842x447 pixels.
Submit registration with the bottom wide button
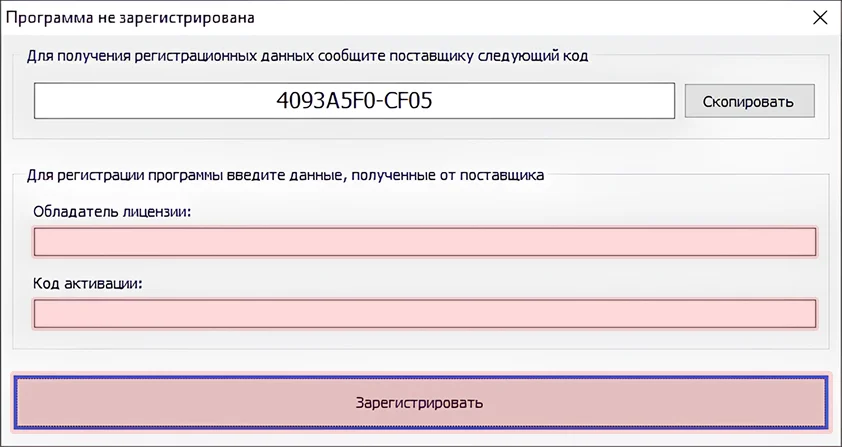[x=420, y=403]
